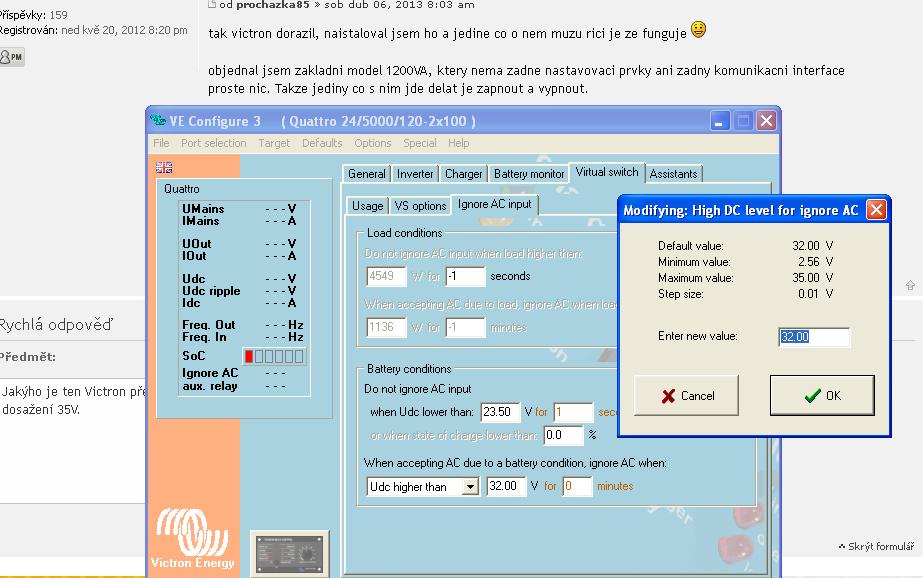Click the state of charge percent field
The width and height of the screenshot is (923, 578).
pos(563,435)
